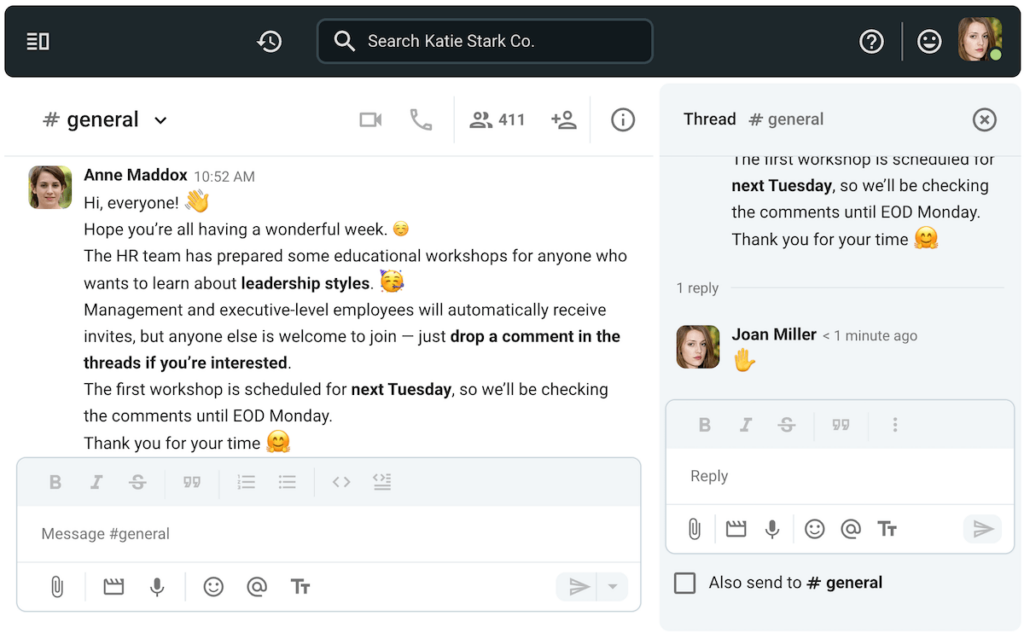Open send options arrow beside main send button
Viewport: 1024px width, 633px height.
[613, 587]
